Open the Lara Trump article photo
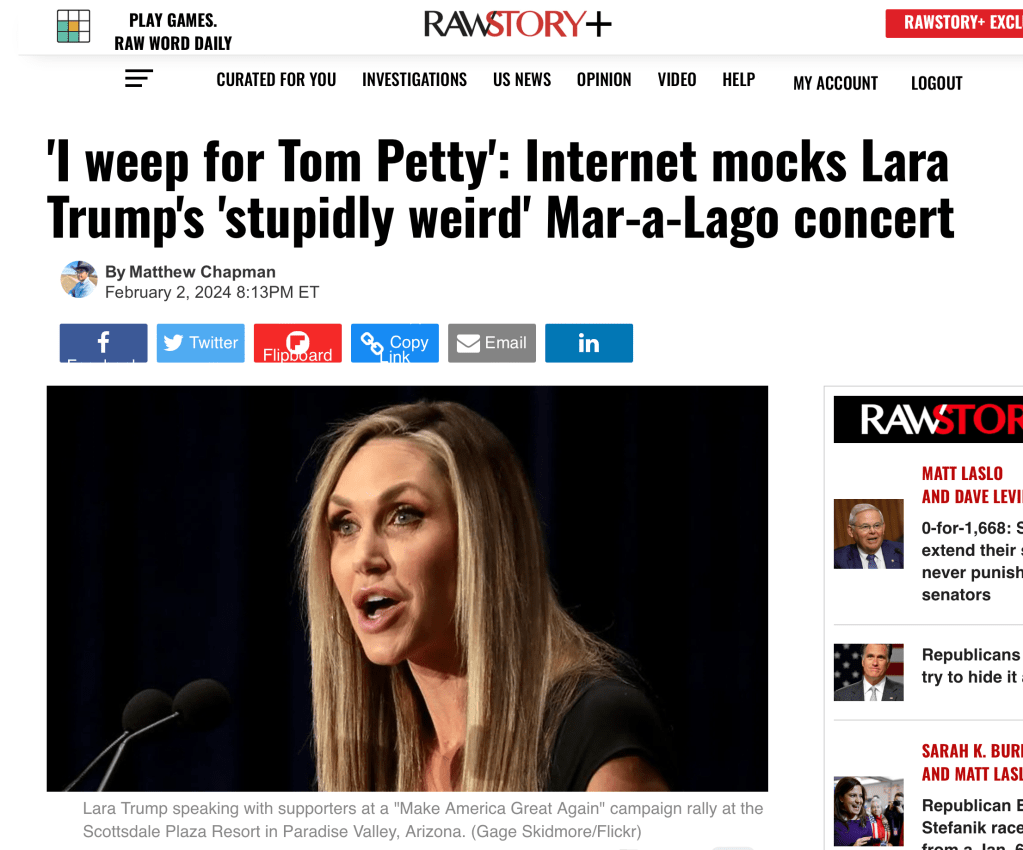The image size is (1023, 850). pyautogui.click(x=407, y=588)
